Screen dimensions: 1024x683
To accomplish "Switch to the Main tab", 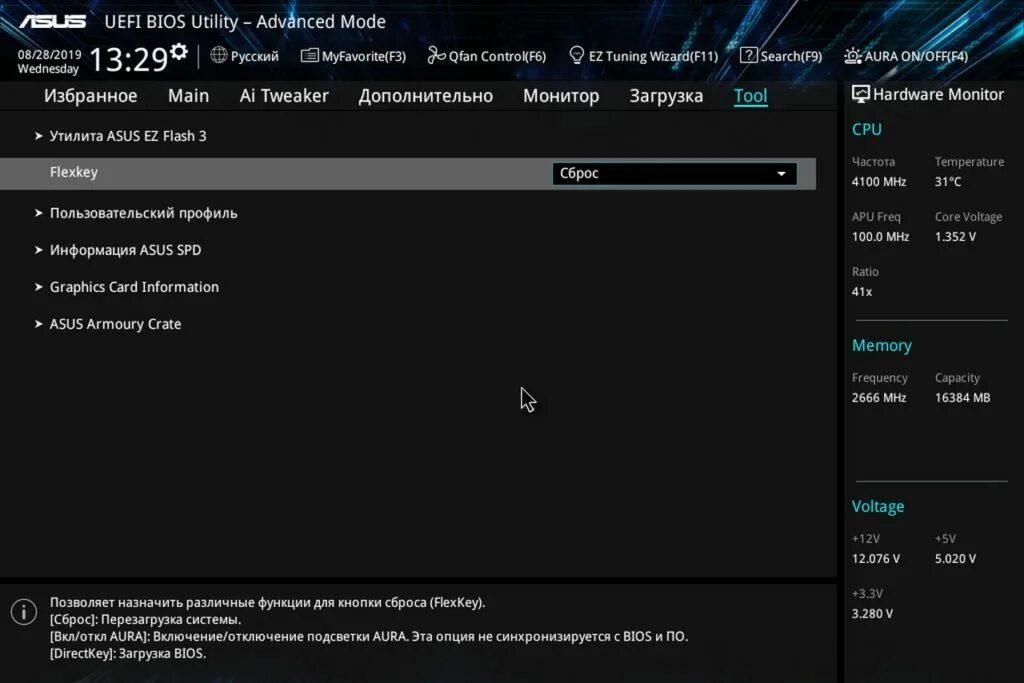I will [189, 96].
